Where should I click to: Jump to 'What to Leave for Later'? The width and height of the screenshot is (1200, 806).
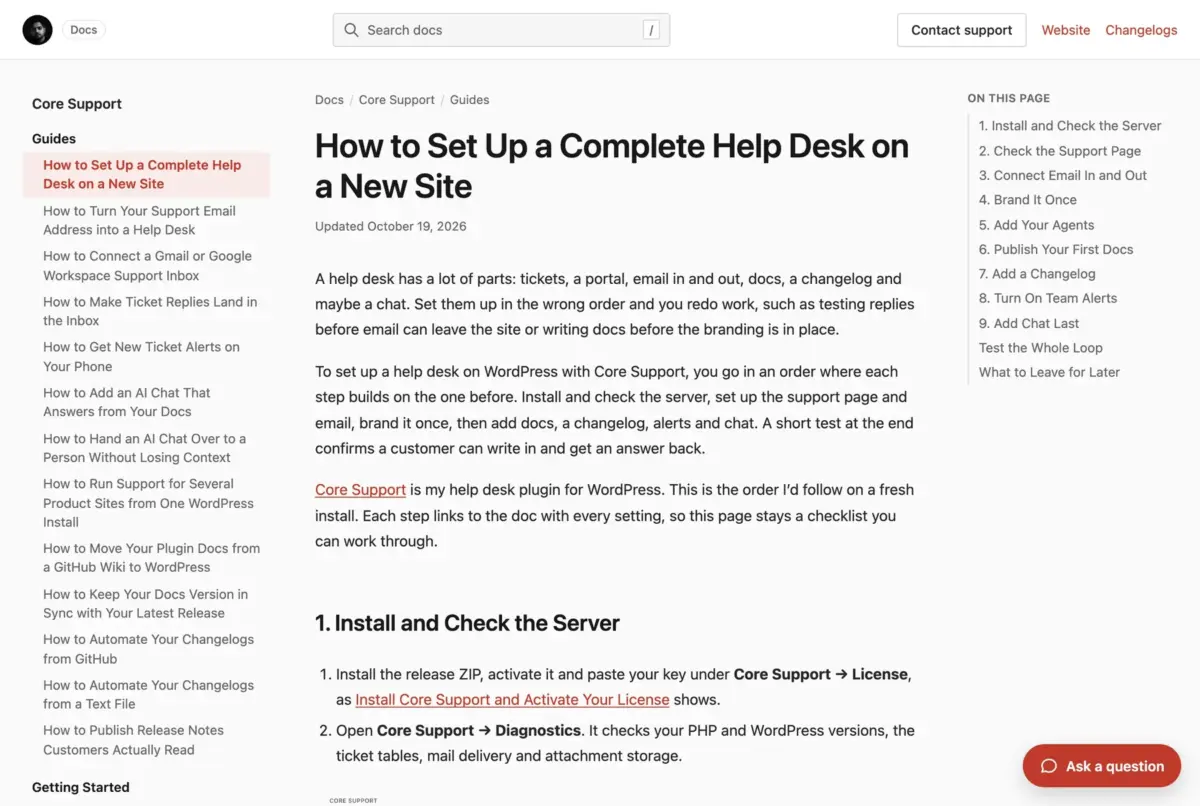tap(1049, 372)
